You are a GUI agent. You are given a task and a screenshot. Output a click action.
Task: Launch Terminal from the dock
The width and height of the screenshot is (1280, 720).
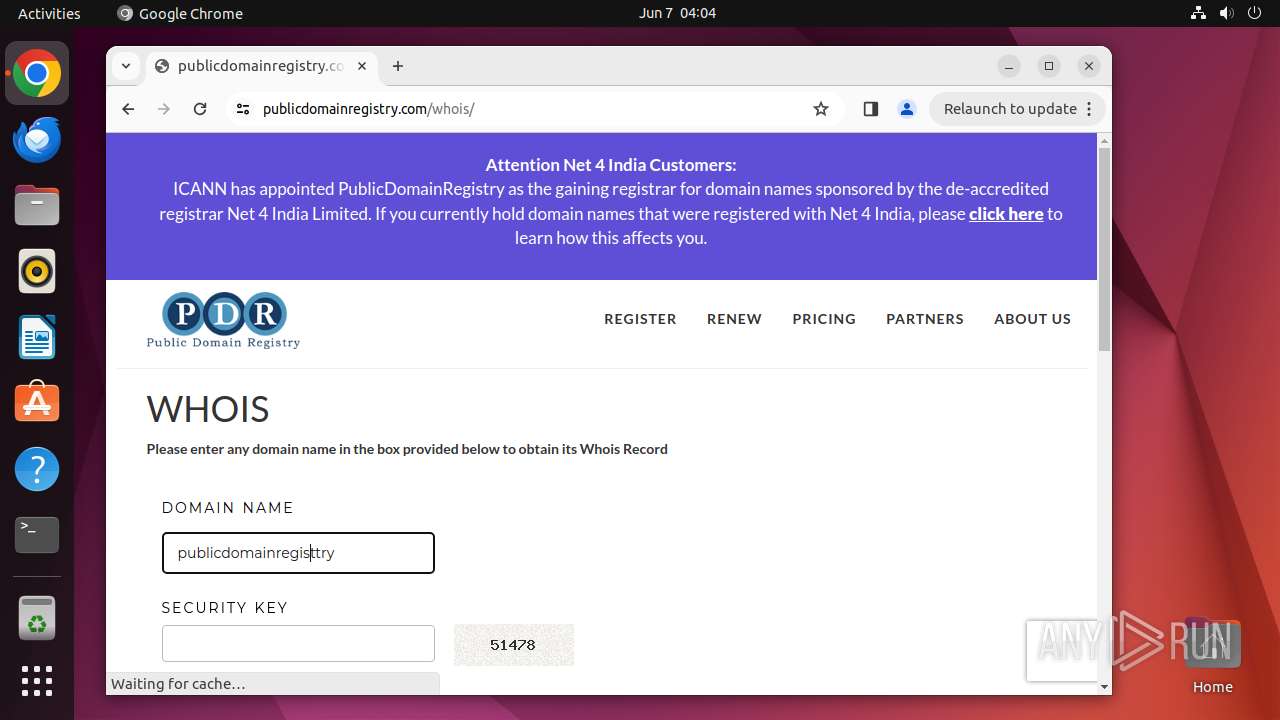pyautogui.click(x=37, y=535)
